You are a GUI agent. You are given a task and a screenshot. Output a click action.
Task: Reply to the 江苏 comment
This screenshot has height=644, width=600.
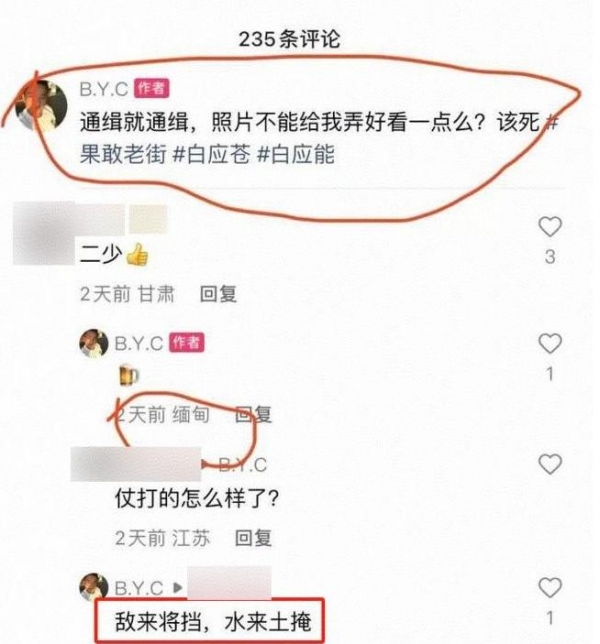click(253, 538)
